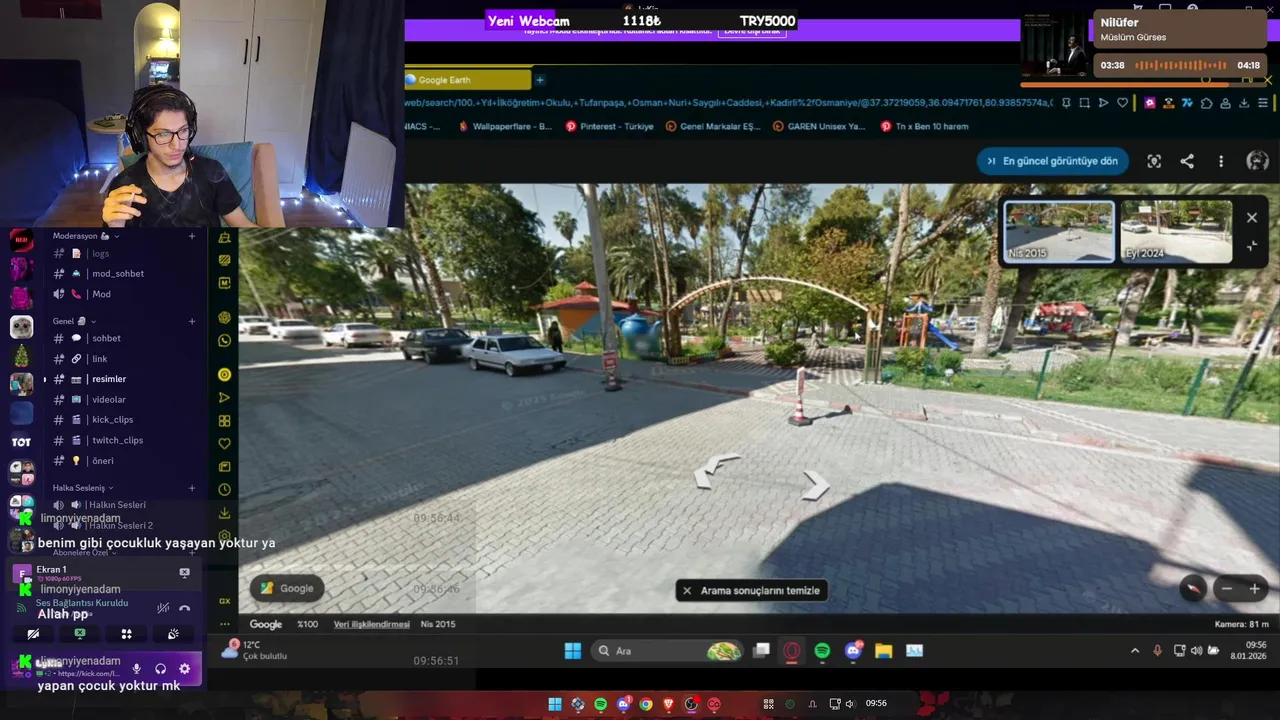The image size is (1280, 720).
Task: Open the browser downloads icon in toolbar
Action: (1244, 102)
